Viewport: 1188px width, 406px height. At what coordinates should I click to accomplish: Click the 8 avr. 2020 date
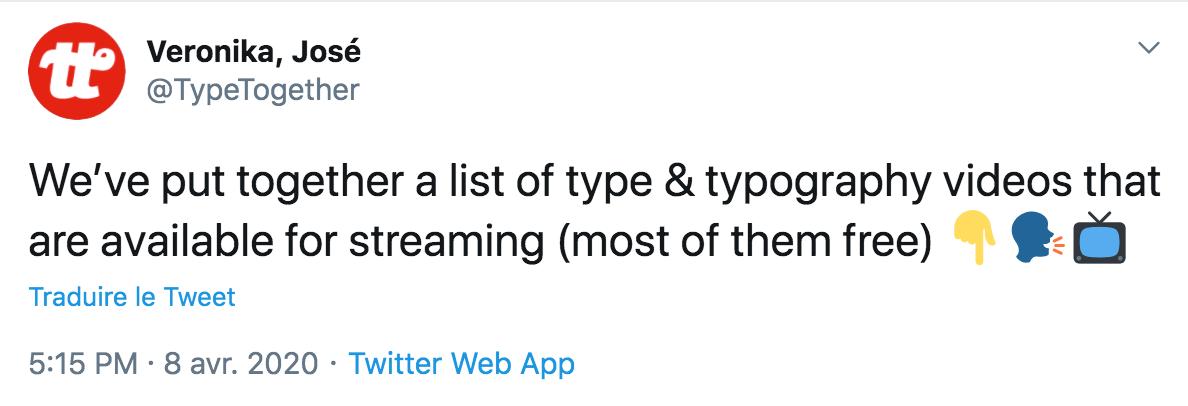(x=241, y=364)
